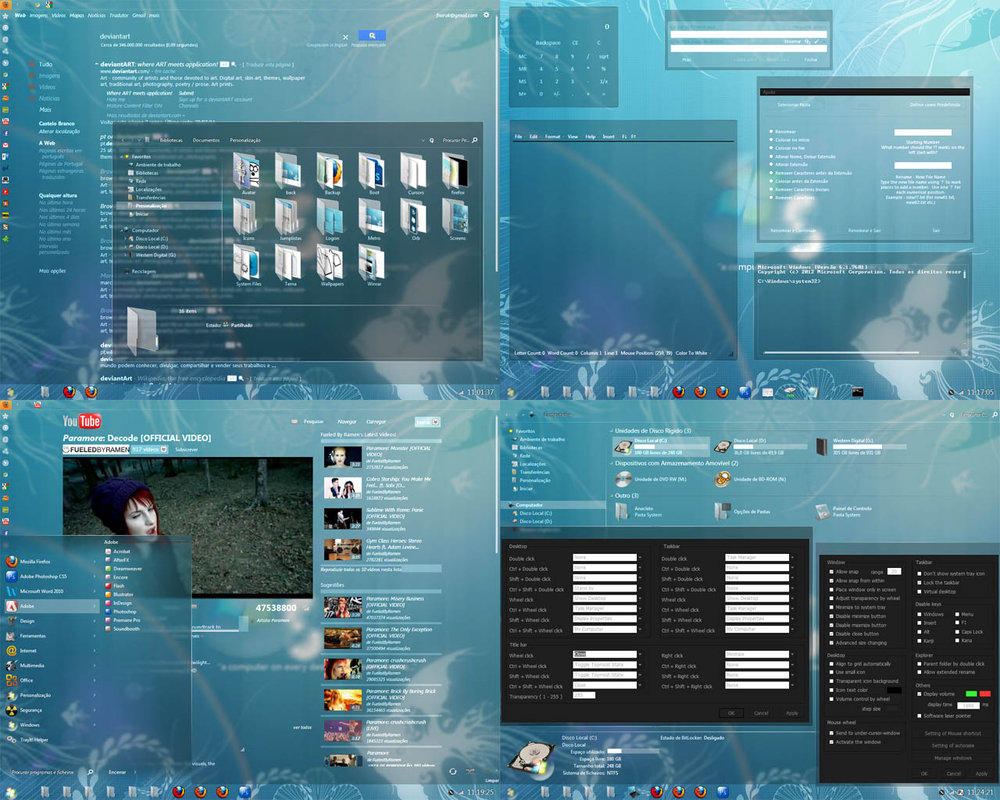Expand the Taskbar Wheel click dropdown

point(758,599)
